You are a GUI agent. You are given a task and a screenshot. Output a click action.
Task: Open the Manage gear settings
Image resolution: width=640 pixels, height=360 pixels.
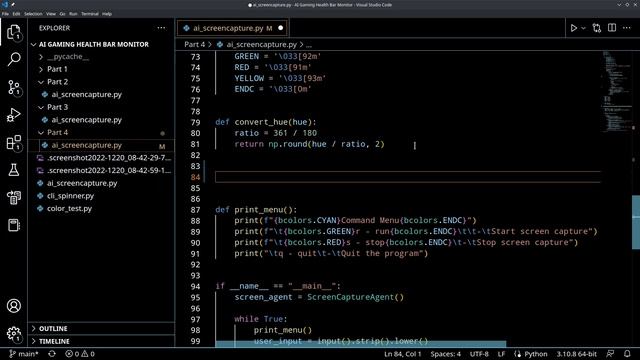pyautogui.click(x=13, y=333)
